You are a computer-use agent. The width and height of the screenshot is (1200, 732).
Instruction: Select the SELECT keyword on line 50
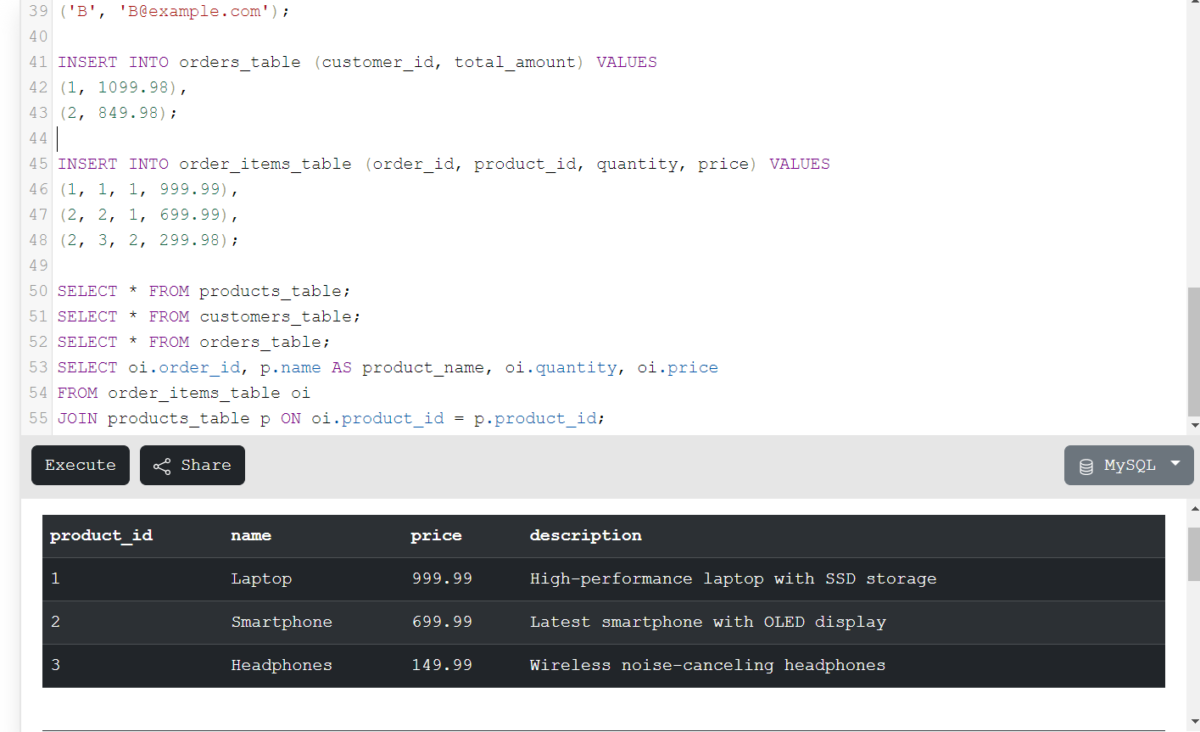pos(87,290)
